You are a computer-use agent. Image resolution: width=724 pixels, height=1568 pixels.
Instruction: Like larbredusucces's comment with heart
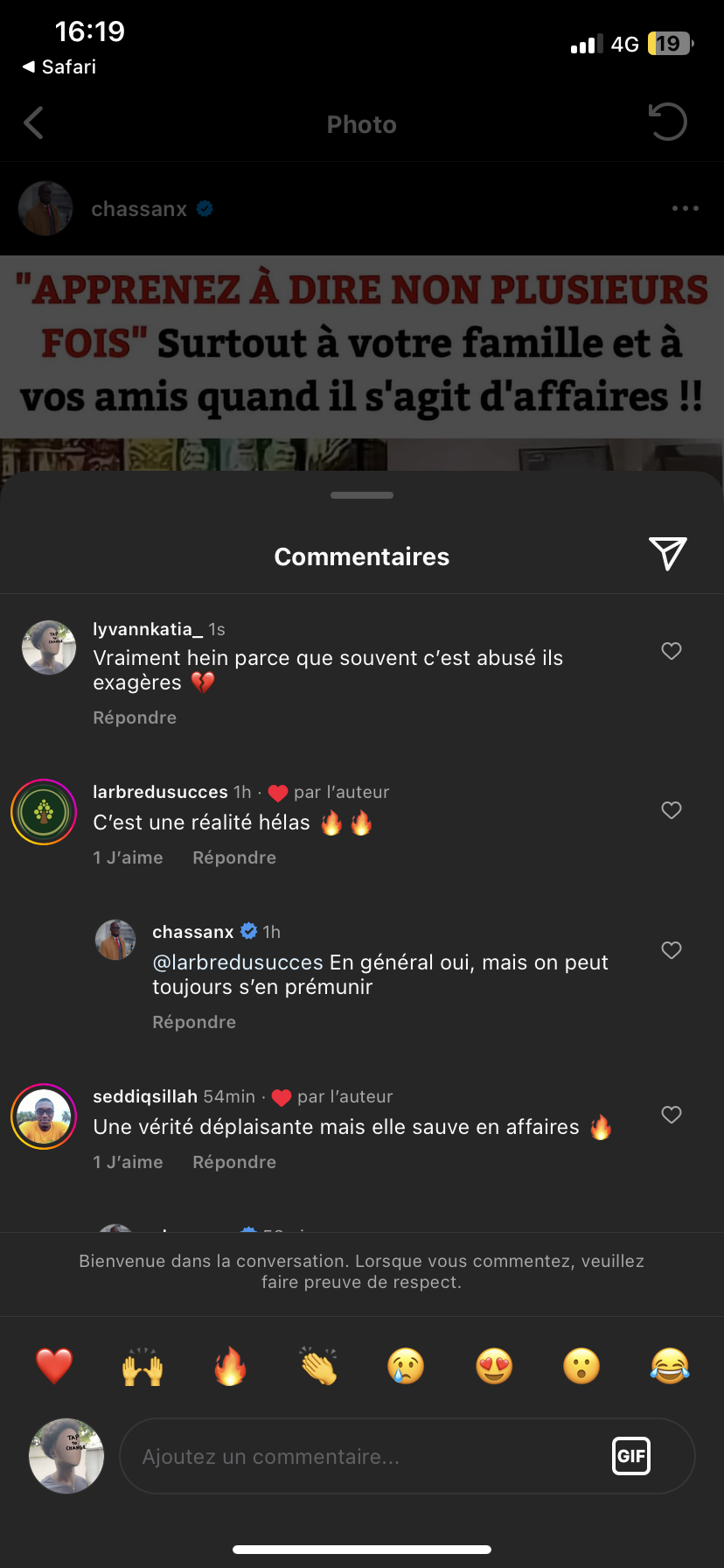[672, 810]
